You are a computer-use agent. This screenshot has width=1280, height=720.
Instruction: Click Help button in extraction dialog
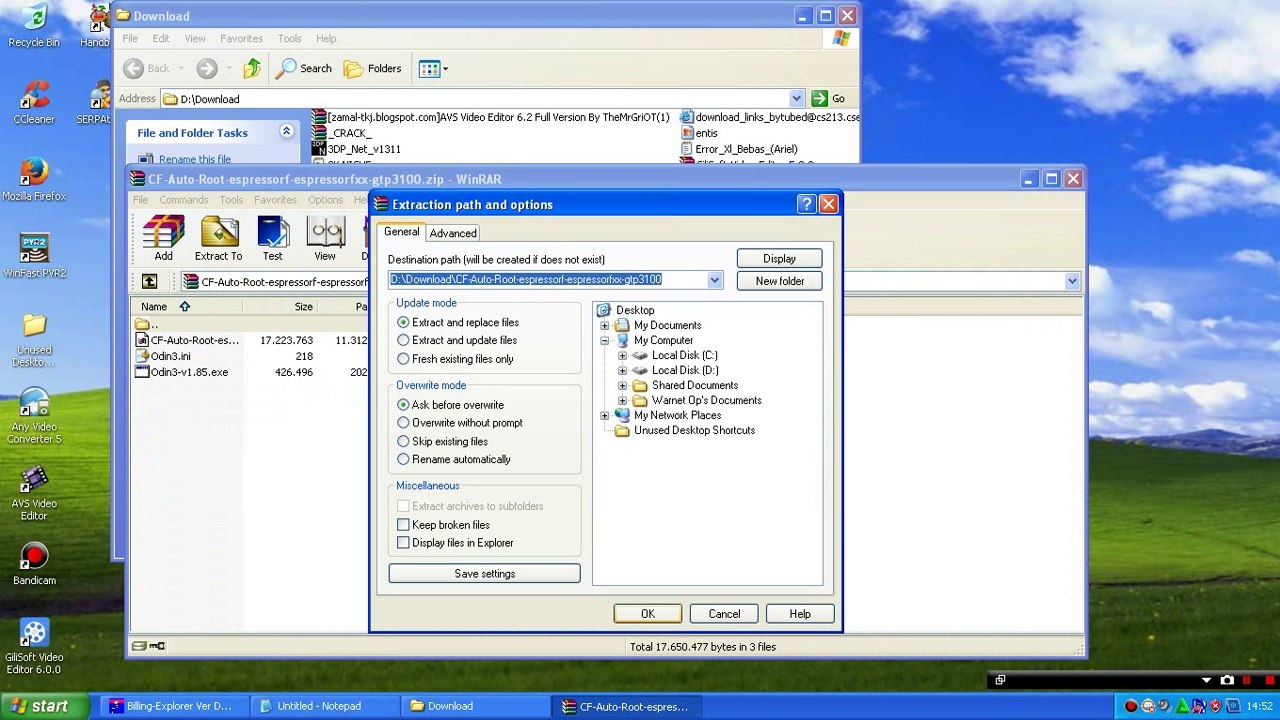tap(800, 614)
